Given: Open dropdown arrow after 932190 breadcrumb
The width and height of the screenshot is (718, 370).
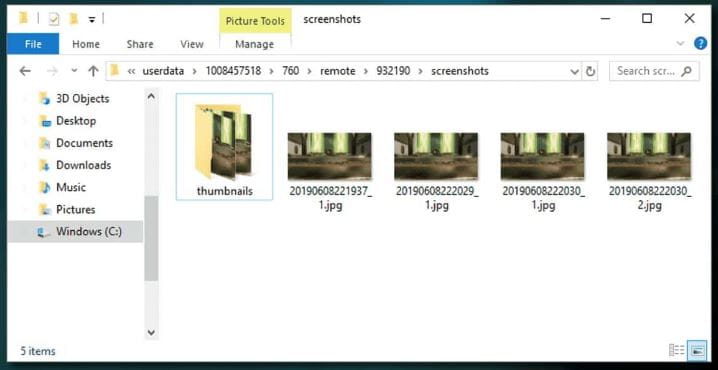Looking at the screenshot, I should click(421, 71).
